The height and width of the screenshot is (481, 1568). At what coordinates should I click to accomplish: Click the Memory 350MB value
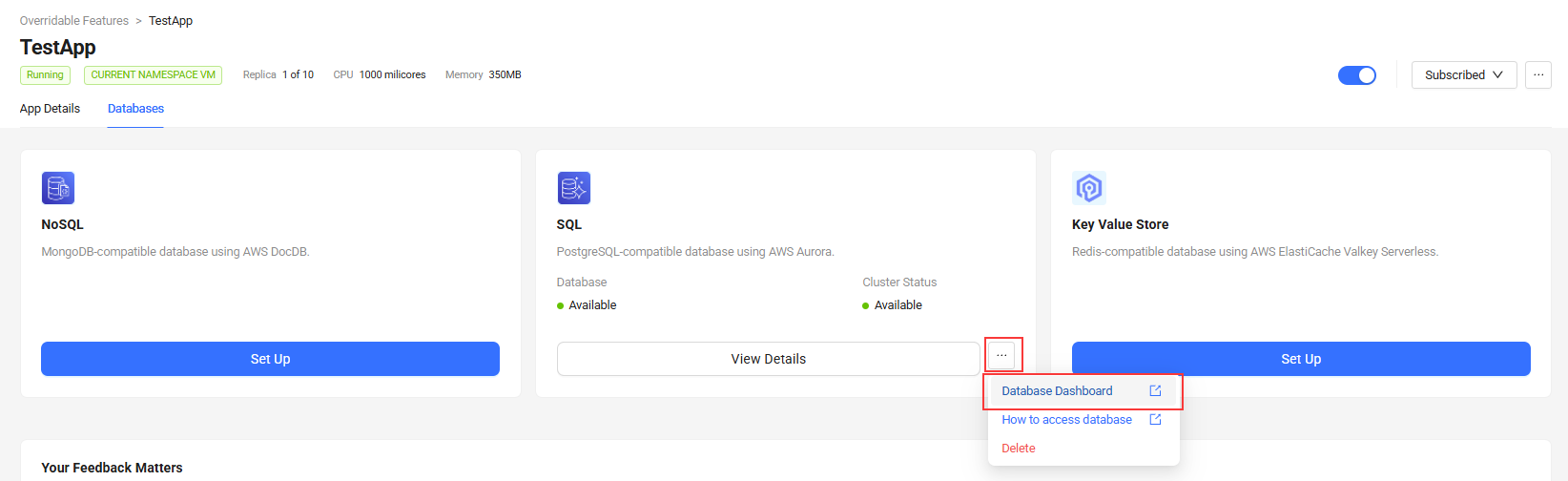point(505,74)
